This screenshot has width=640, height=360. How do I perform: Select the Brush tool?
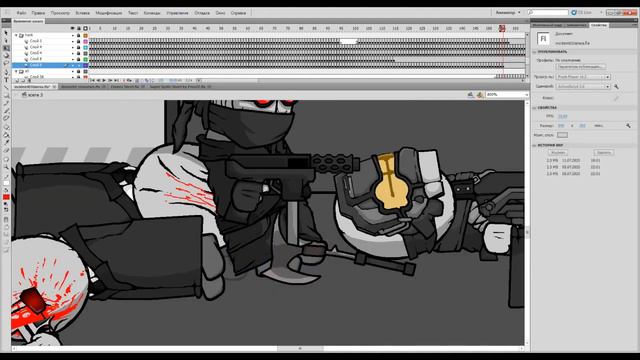click(6, 111)
